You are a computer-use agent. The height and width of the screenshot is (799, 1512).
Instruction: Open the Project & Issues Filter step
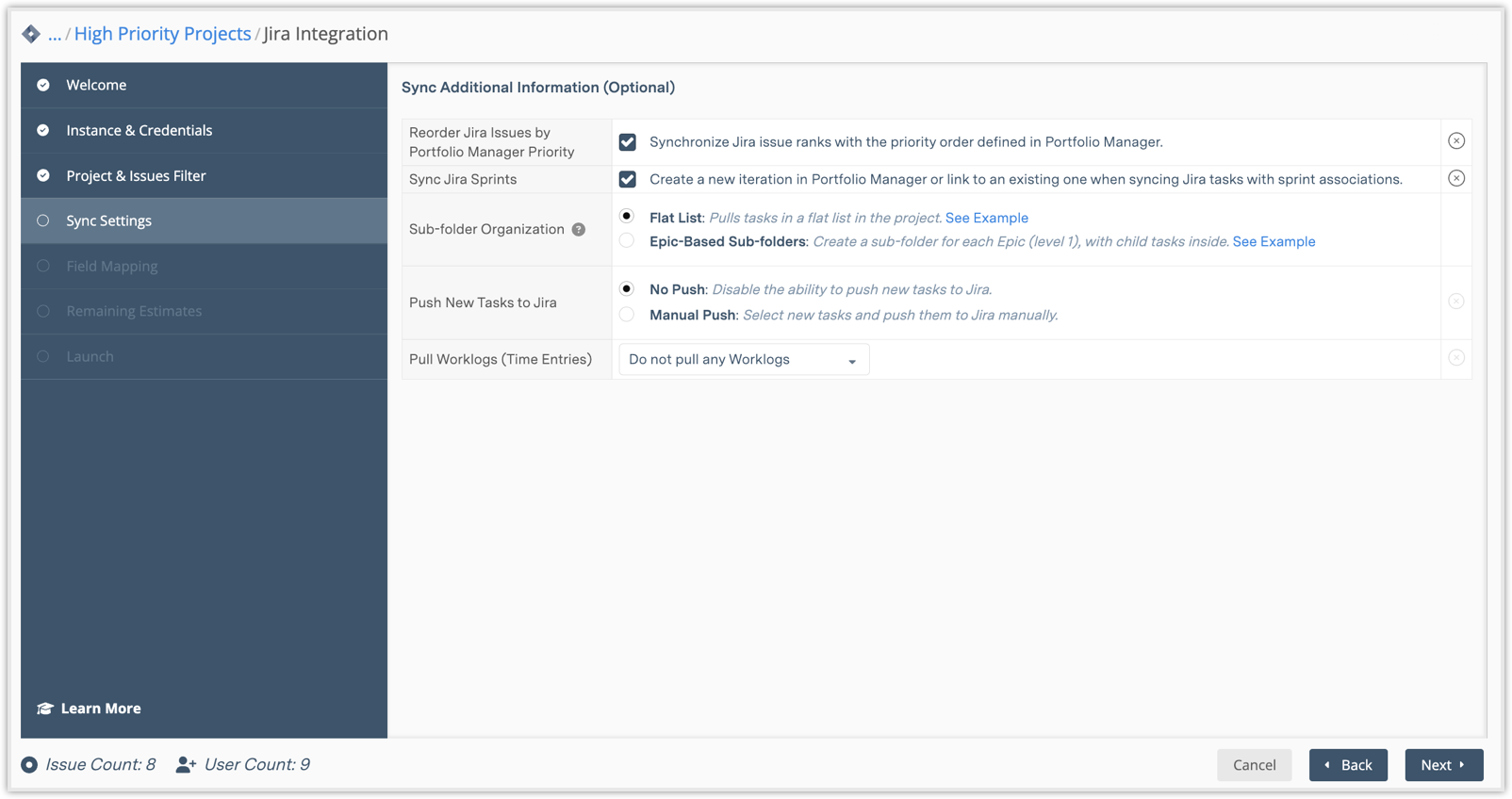point(136,176)
